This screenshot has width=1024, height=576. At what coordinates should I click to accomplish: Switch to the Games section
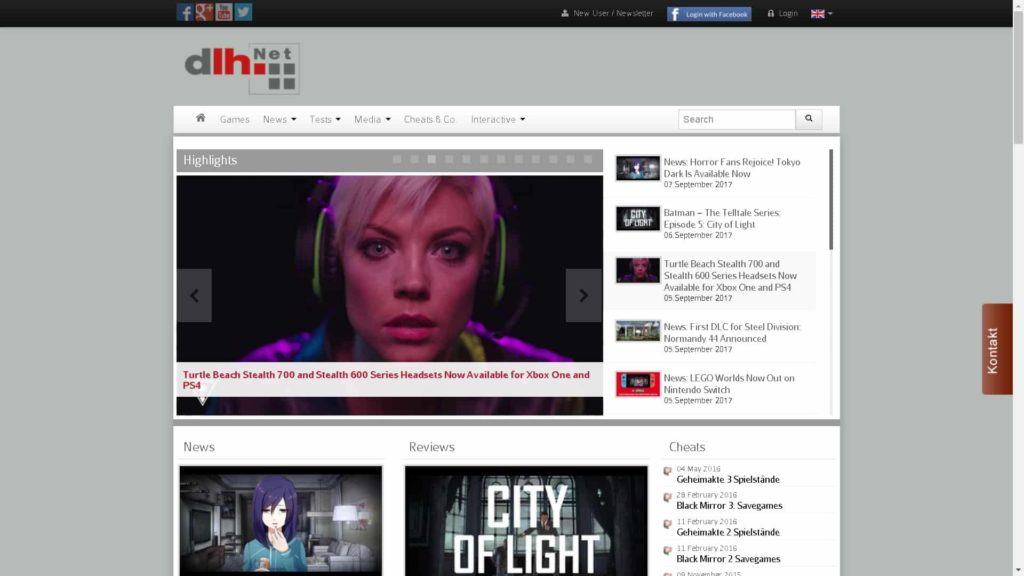pyautogui.click(x=235, y=119)
